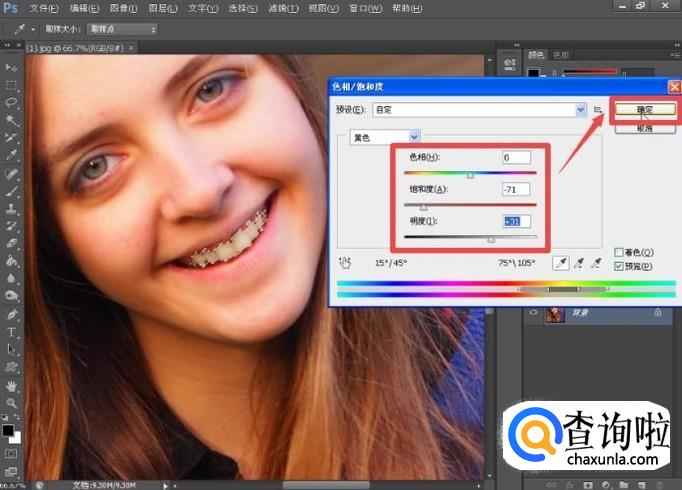This screenshot has height=490, width=682.
Task: Click the 取消 (Cancel) button
Action: 644,128
